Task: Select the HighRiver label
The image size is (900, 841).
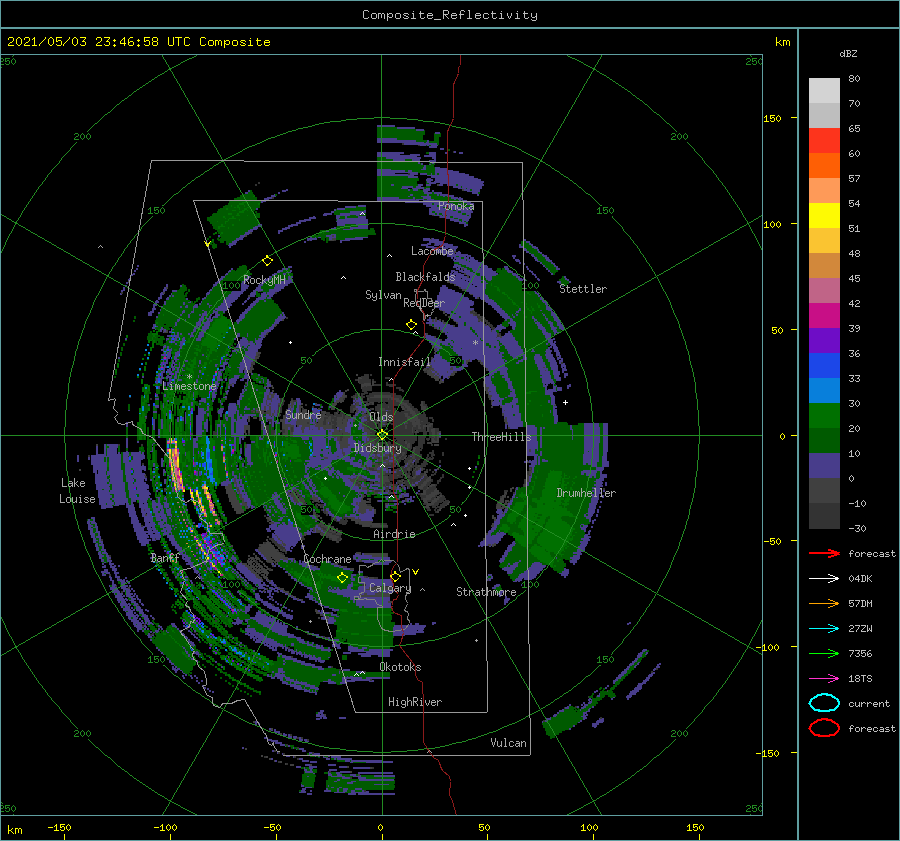Action: [x=415, y=702]
